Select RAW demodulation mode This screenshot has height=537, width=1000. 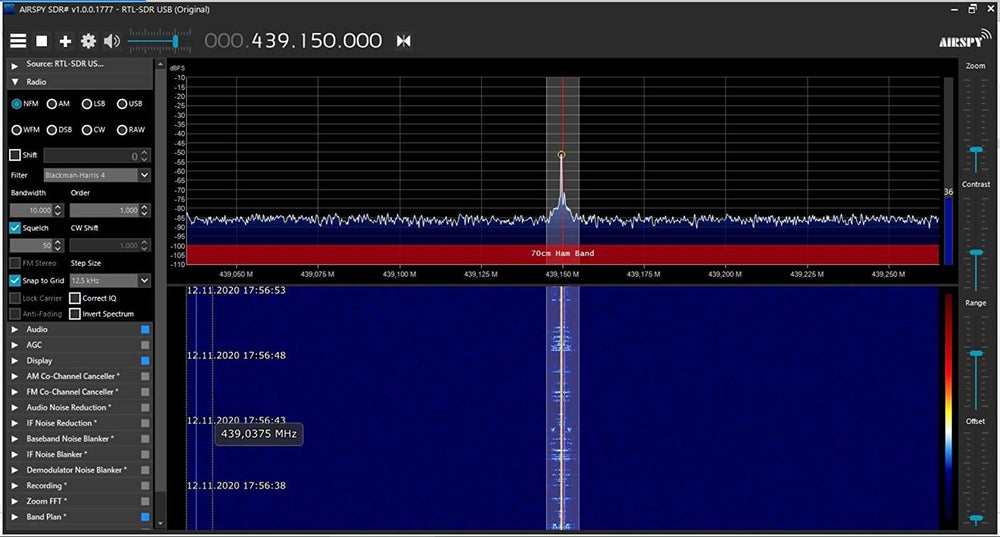(122, 129)
